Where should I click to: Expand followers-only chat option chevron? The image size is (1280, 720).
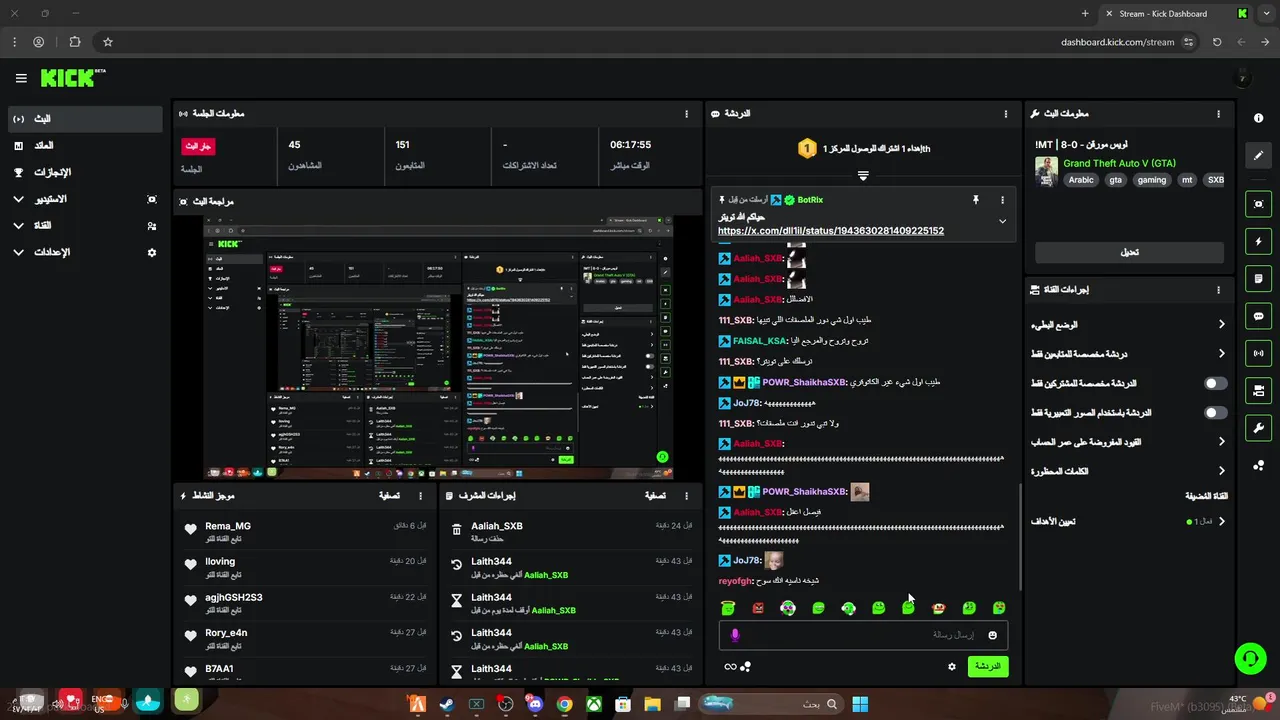[1221, 353]
